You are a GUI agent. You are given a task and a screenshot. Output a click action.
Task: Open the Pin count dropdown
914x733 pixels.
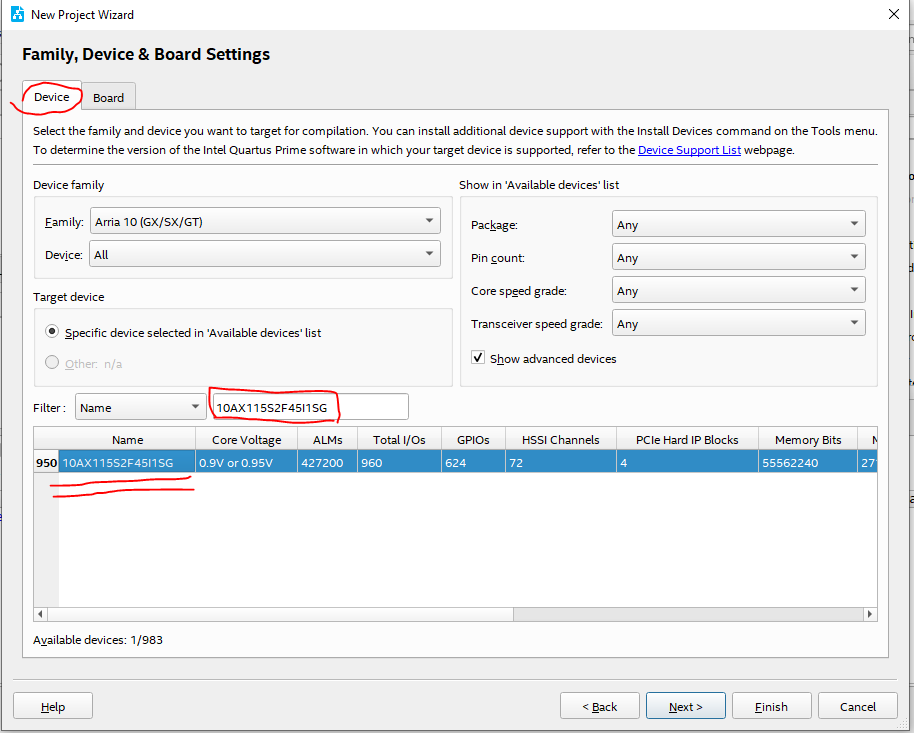pyautogui.click(x=738, y=258)
